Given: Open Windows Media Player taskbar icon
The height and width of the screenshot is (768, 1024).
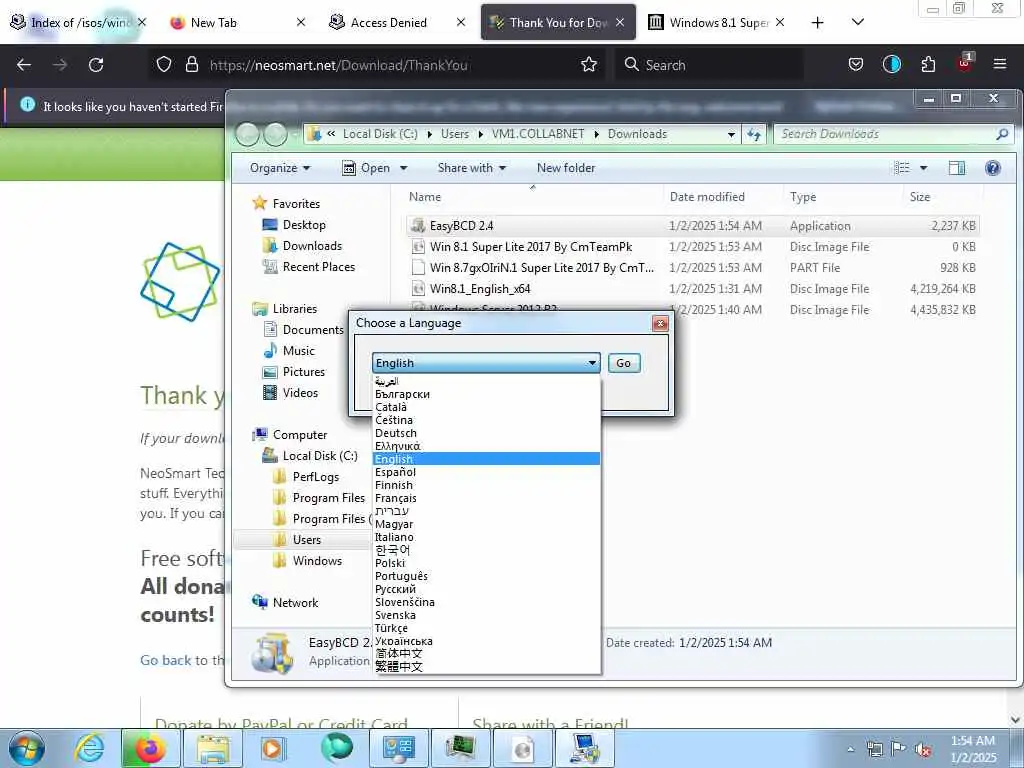Looking at the screenshot, I should click(274, 748).
